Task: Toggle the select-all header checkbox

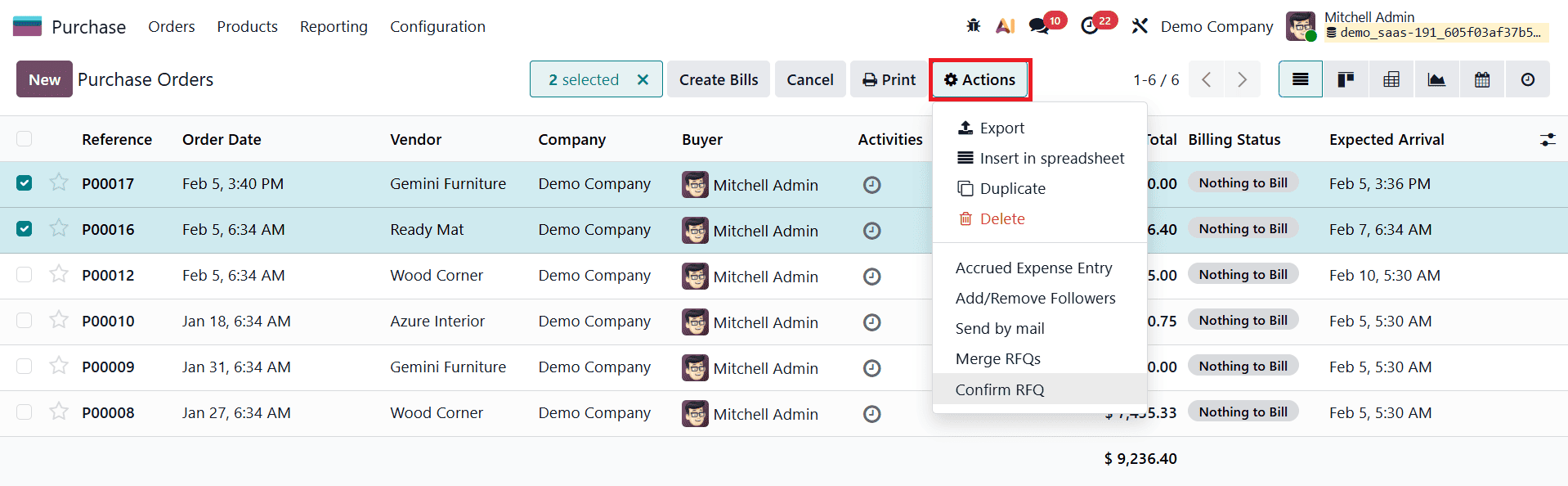Action: click(x=25, y=139)
